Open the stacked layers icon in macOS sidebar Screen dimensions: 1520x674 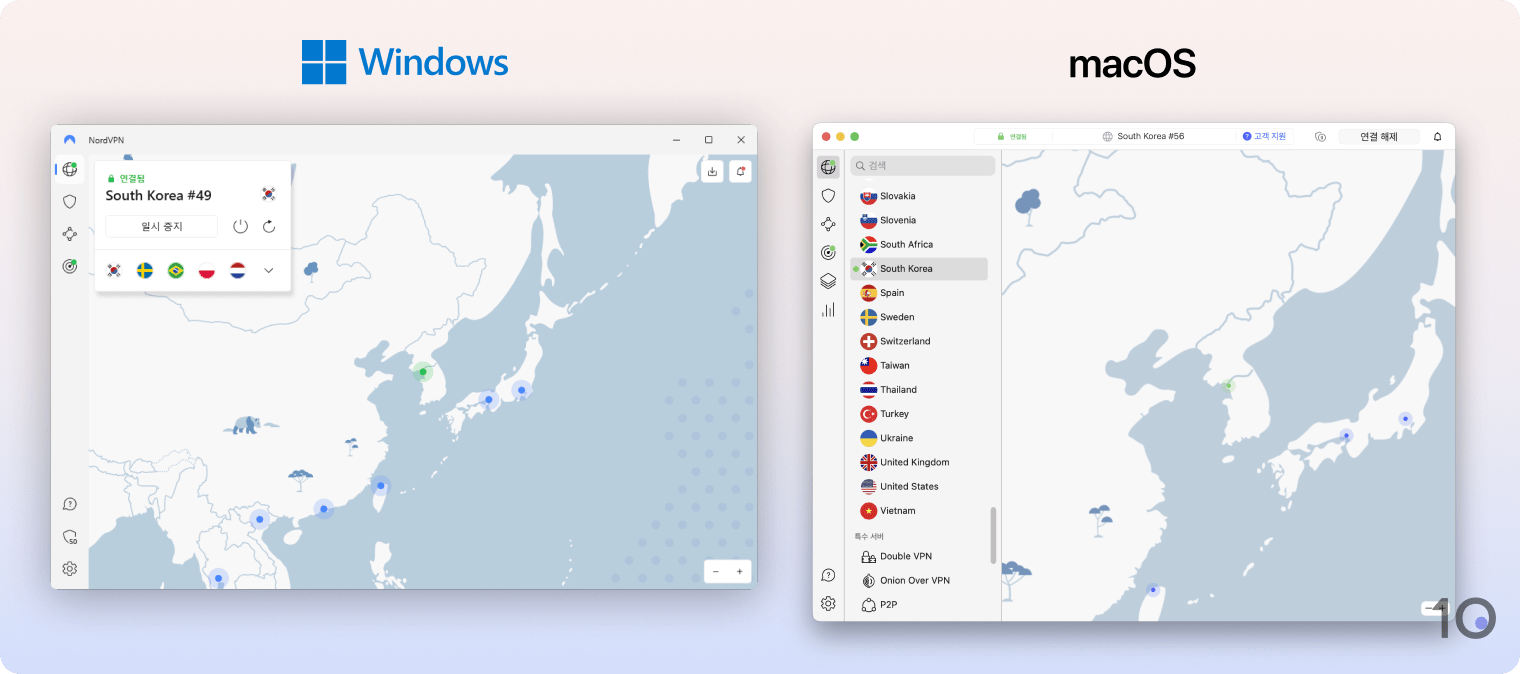[x=828, y=281]
